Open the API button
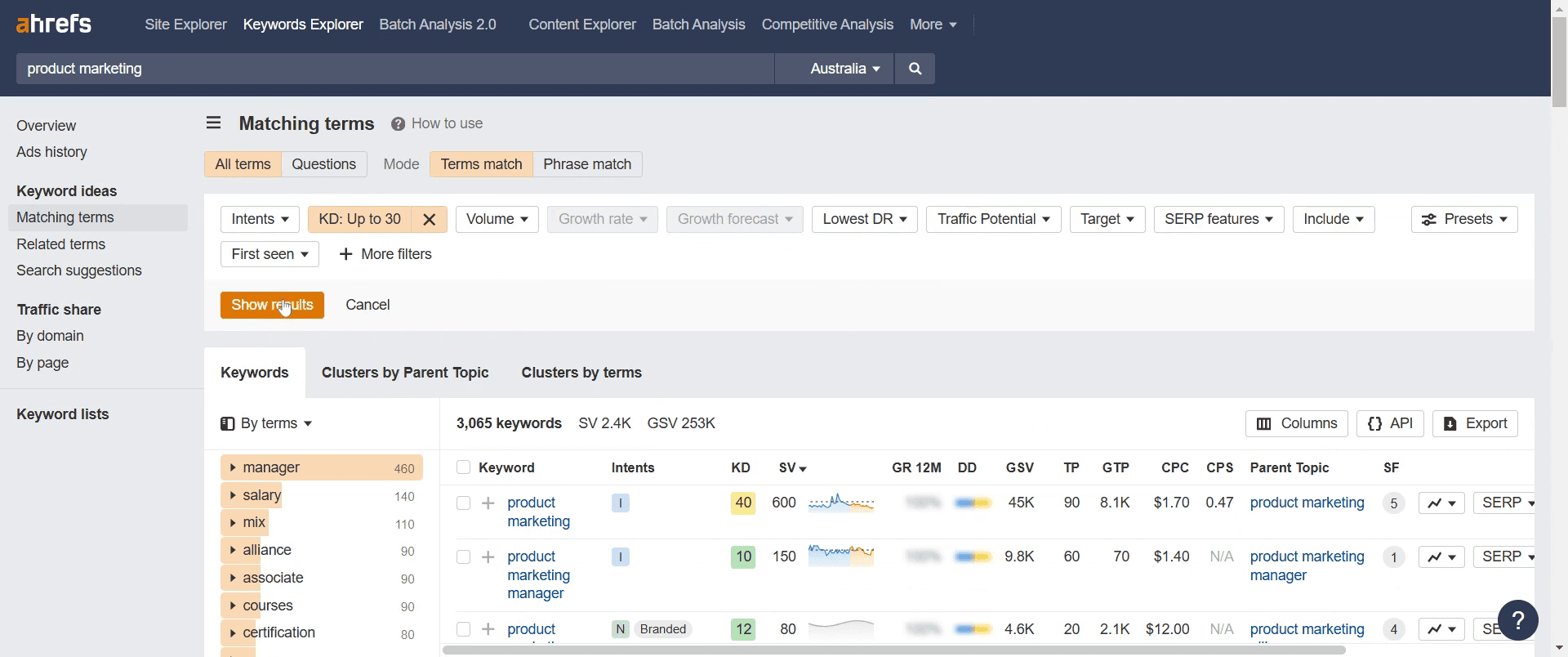Screen dimensions: 1568x657 pyautogui.click(x=1390, y=423)
